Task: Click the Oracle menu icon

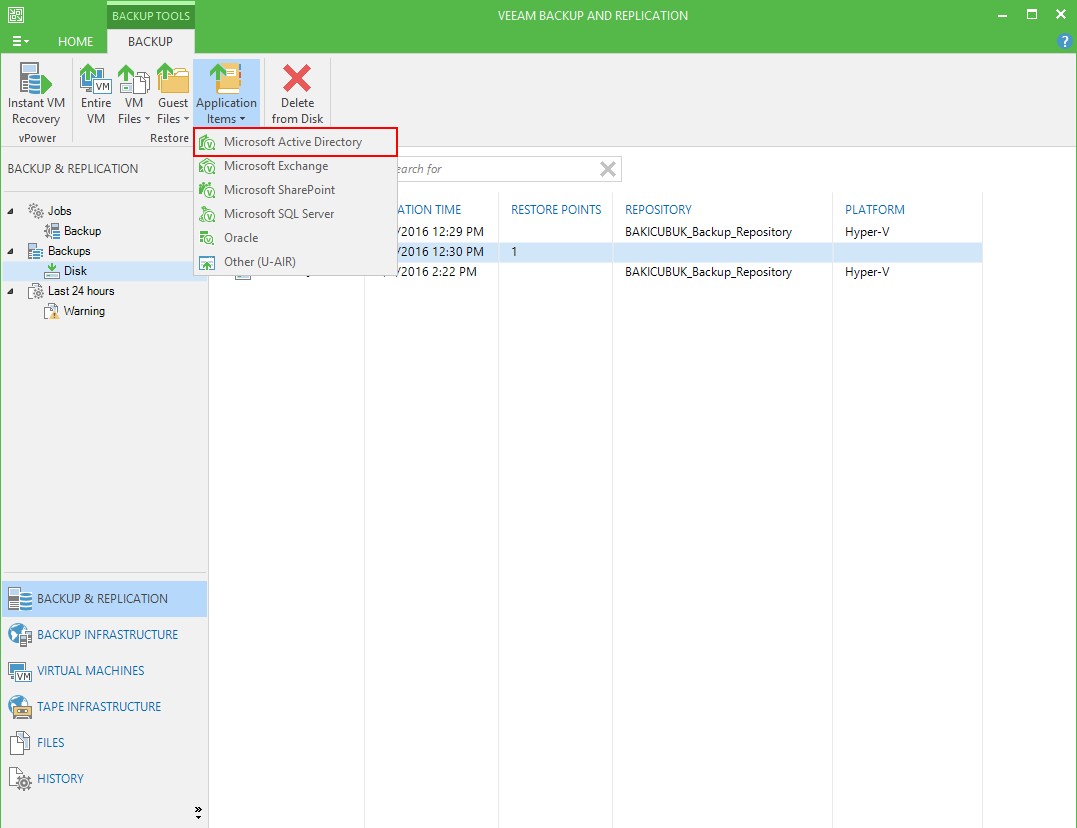Action: pos(207,238)
